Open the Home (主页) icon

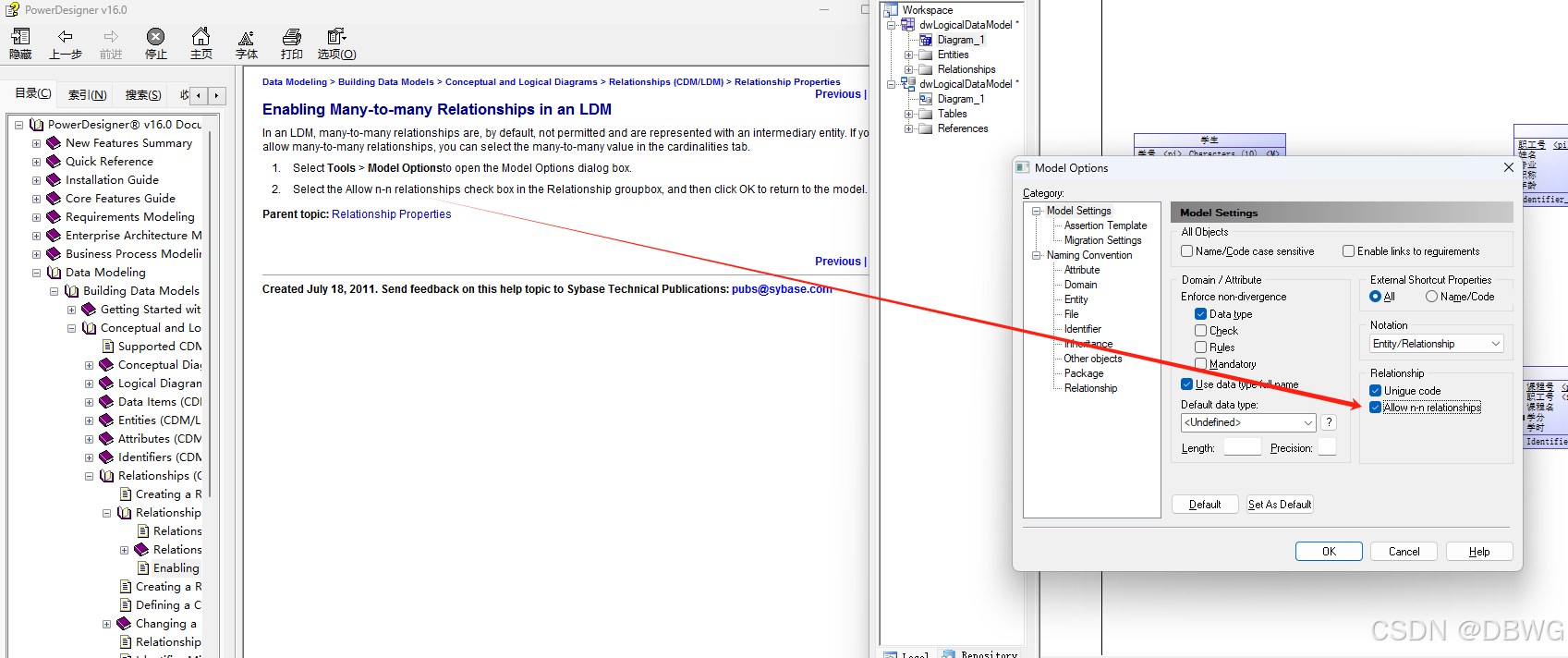(201, 37)
